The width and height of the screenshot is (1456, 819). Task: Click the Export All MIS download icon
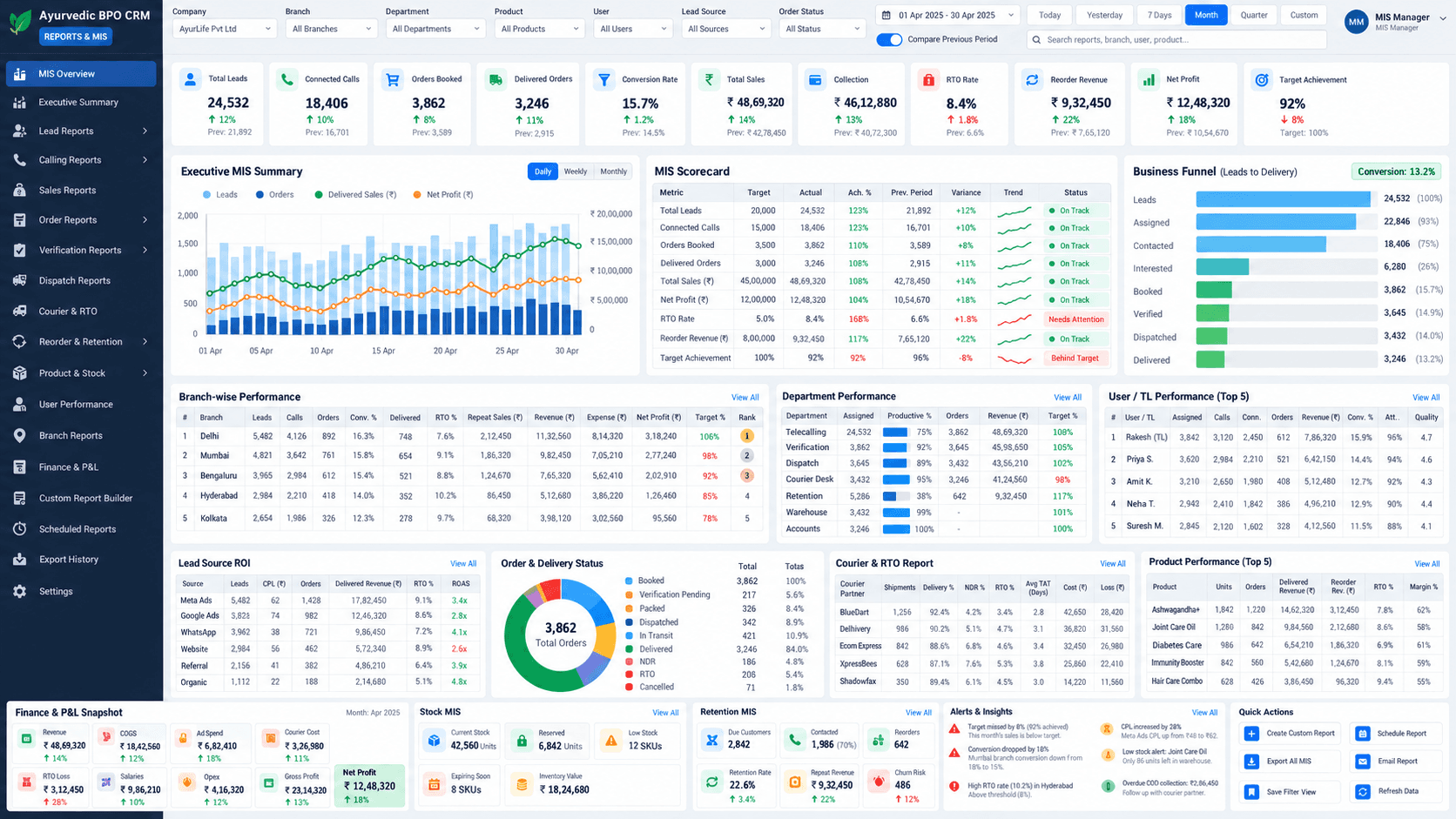pos(1251,762)
